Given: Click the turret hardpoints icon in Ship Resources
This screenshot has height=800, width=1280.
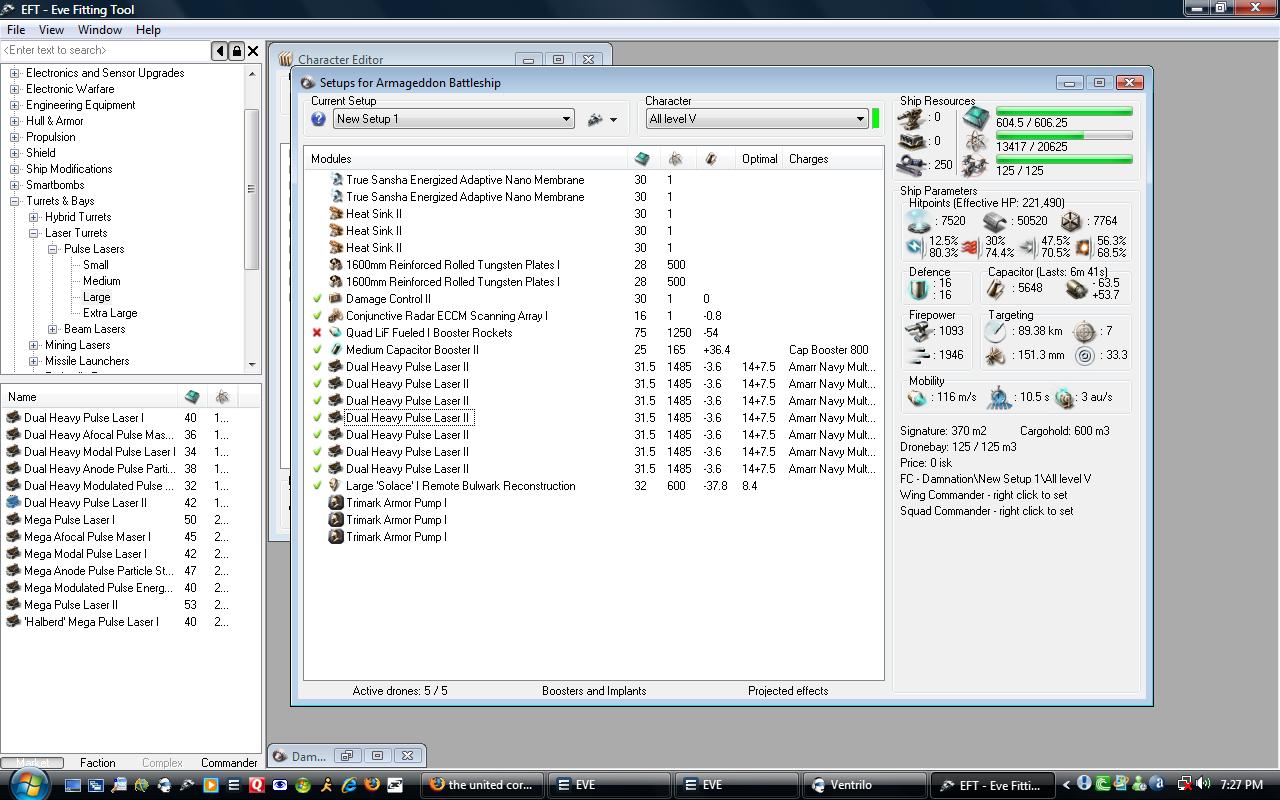Looking at the screenshot, I should 911,118.
